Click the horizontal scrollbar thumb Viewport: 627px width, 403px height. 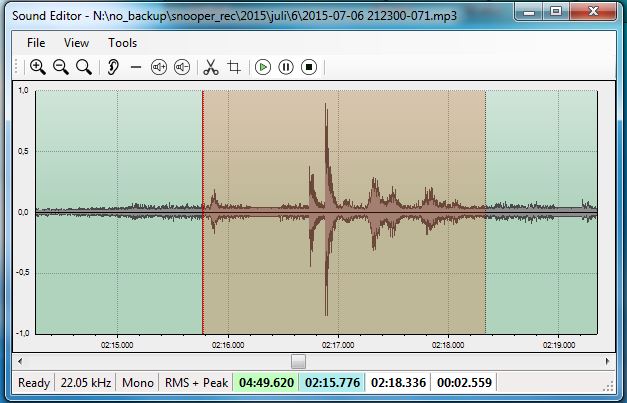(298, 361)
